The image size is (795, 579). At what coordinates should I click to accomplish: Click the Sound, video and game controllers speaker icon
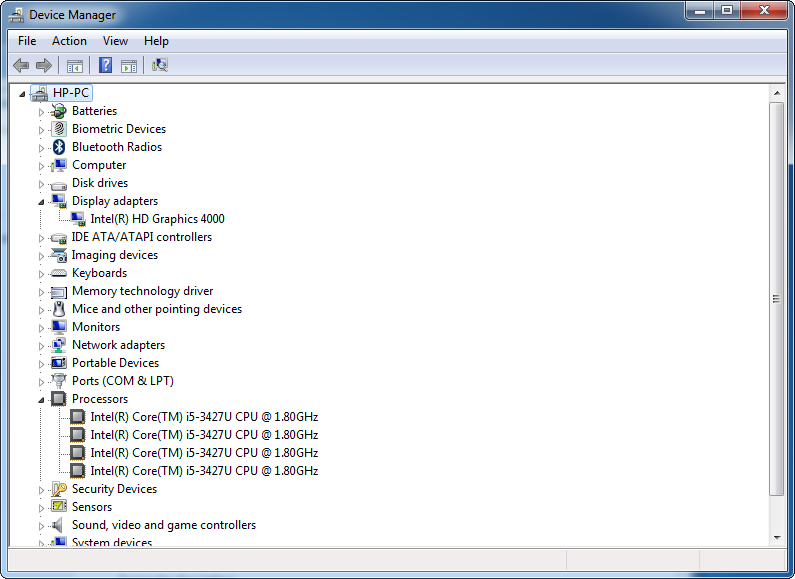point(59,525)
